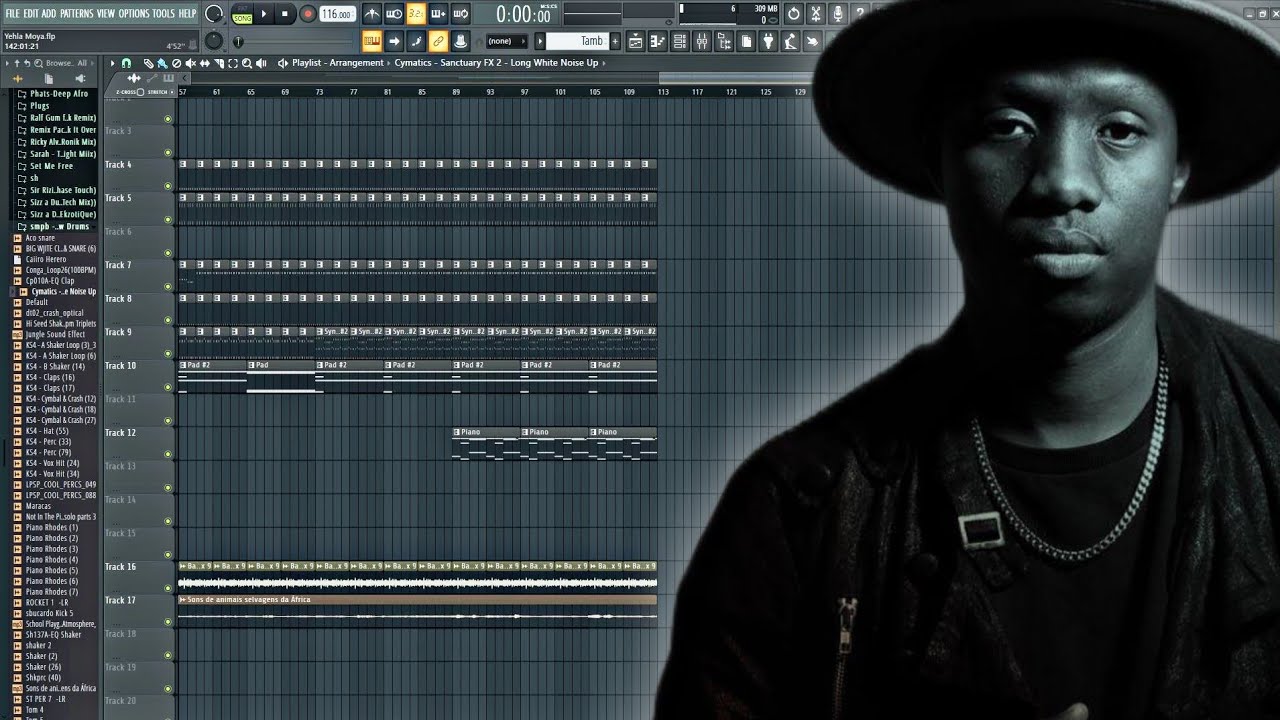
Task: Click the plus button next to Tamb
Action: [x=615, y=41]
